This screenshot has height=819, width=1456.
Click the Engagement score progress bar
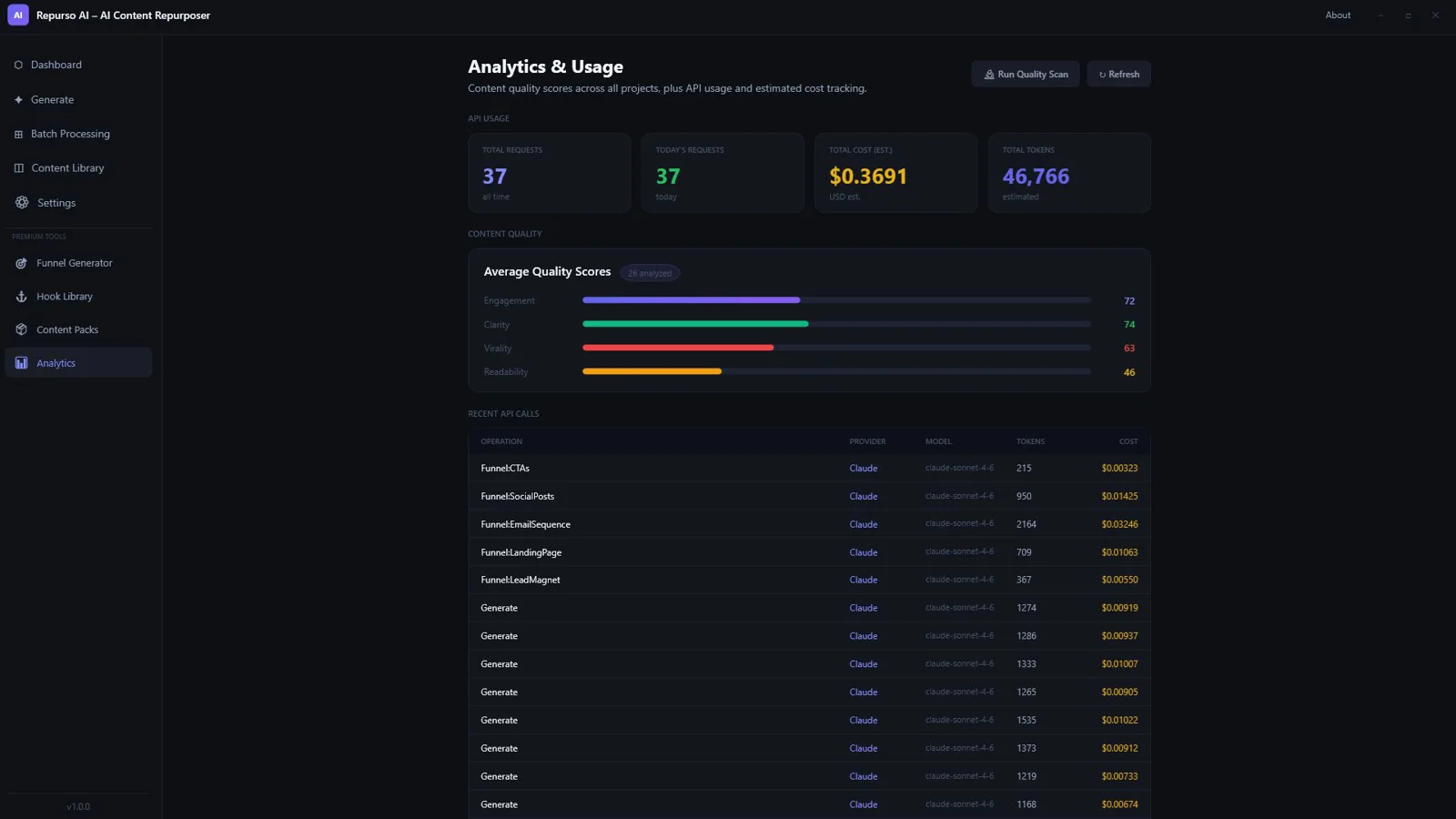pos(836,300)
